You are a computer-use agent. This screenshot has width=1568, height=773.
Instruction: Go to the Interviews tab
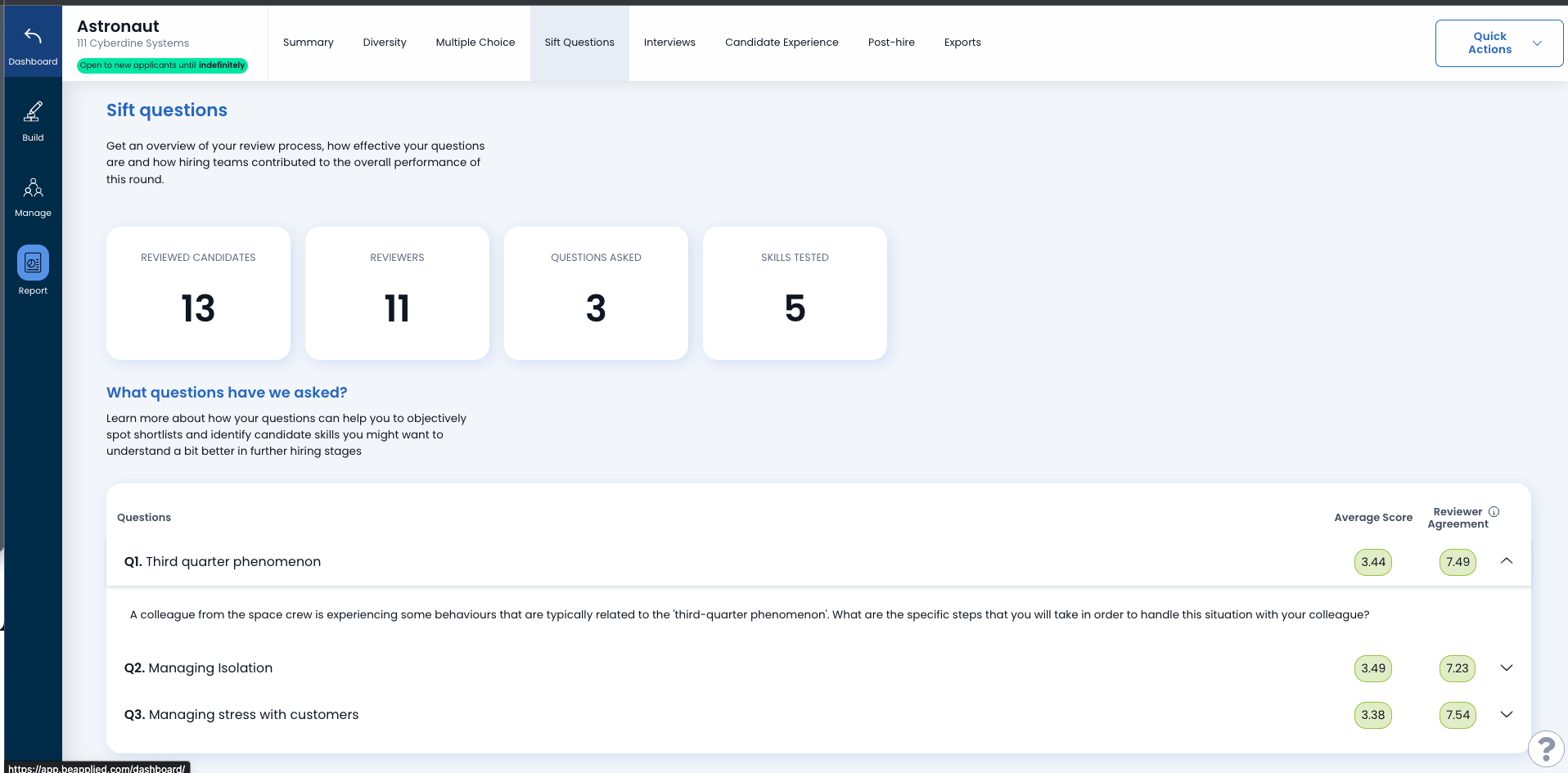(669, 43)
